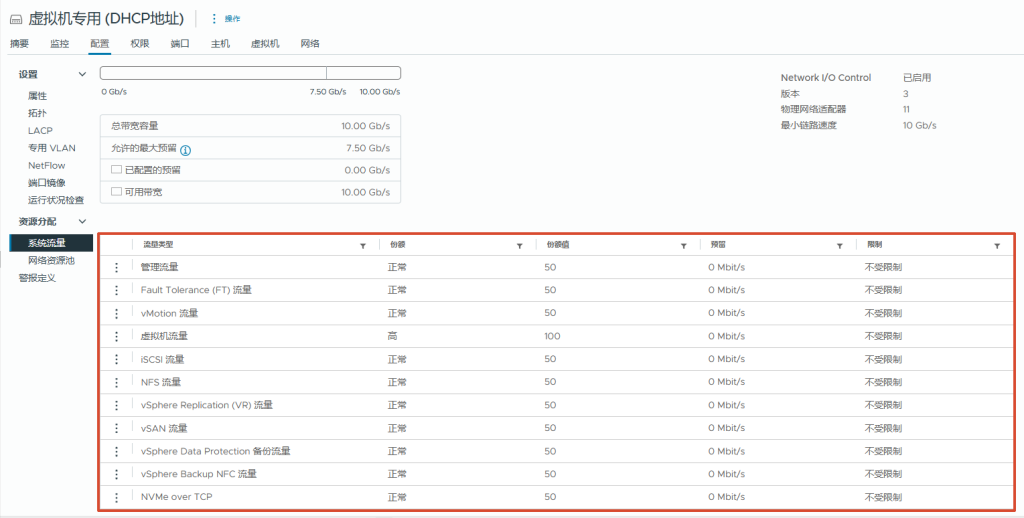Switch to the 虚拟机 tab
Viewport: 1024px width, 518px height.
(x=265, y=44)
